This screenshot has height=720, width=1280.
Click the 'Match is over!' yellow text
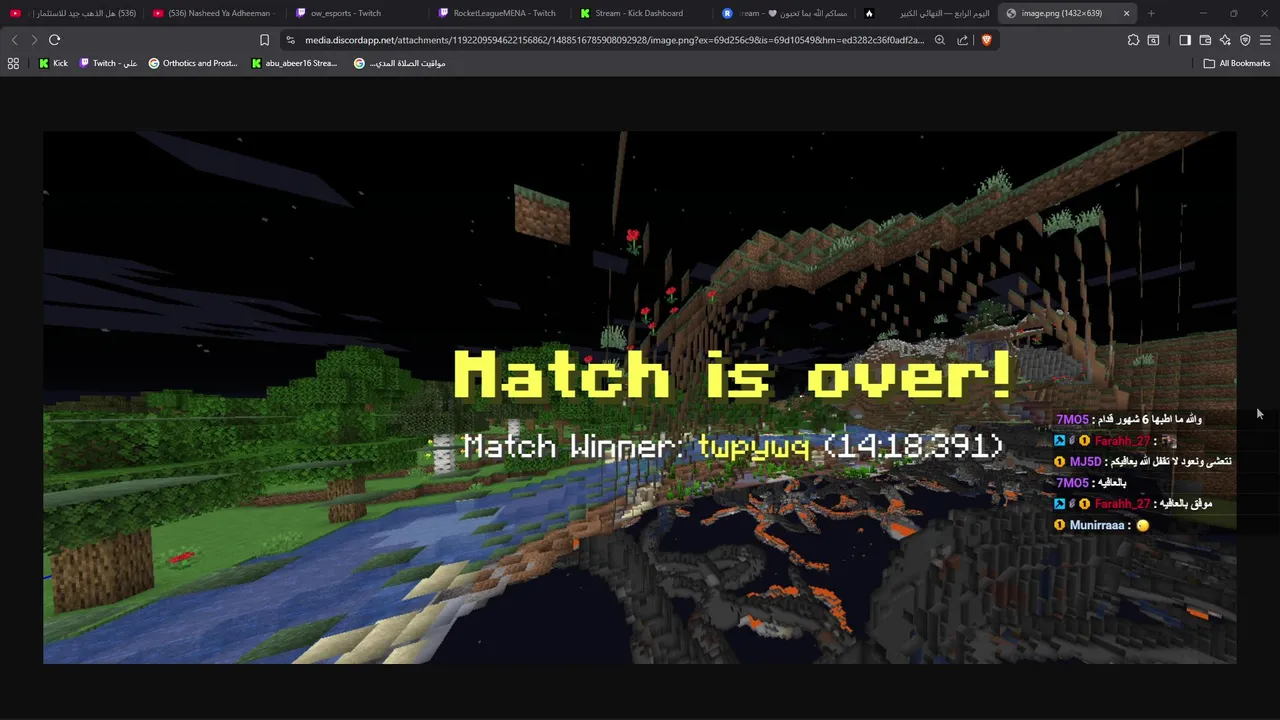733,376
